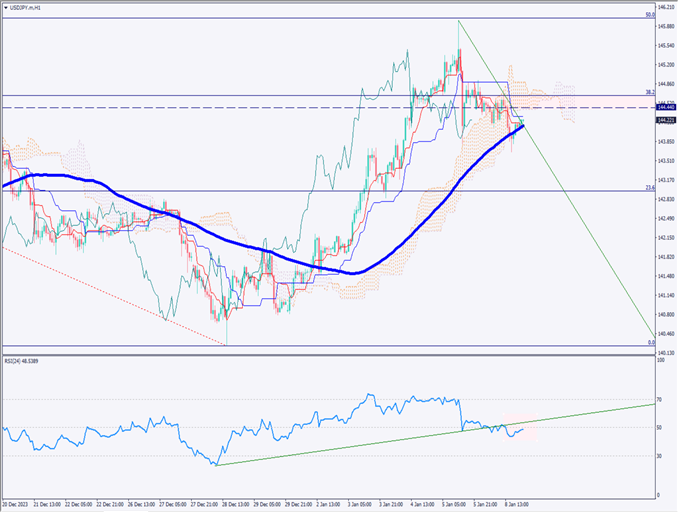Viewport: 678px width, 512px height.
Task: Select the 0.0 Fibonacci level label
Action: (651, 343)
